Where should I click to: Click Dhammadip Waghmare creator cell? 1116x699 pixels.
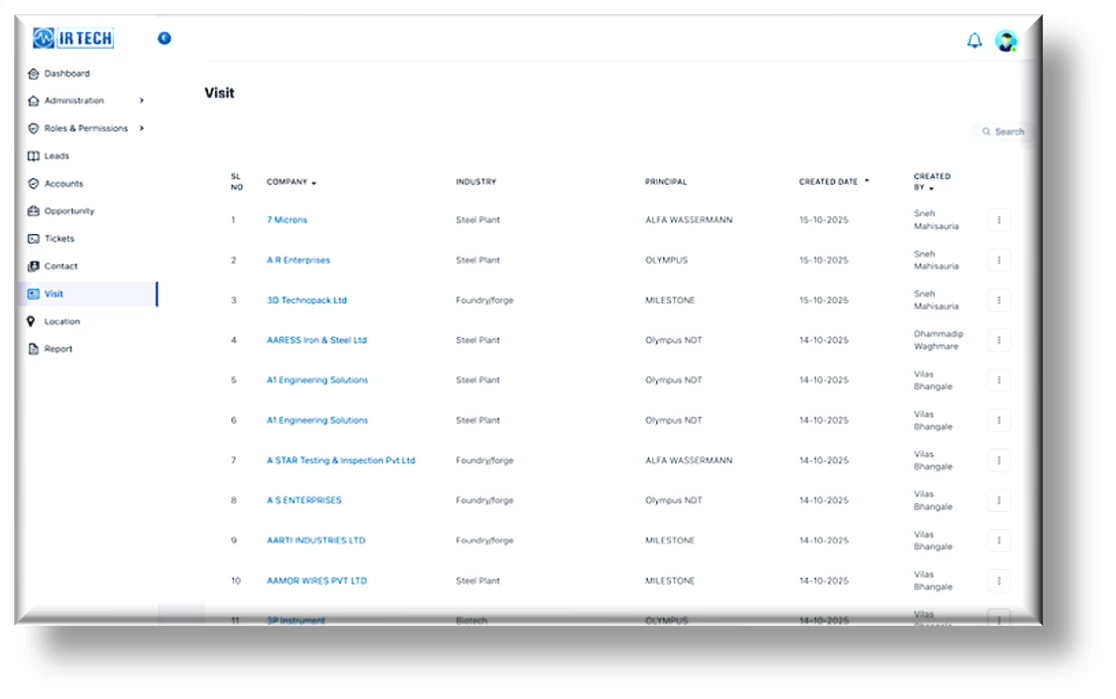coord(939,340)
